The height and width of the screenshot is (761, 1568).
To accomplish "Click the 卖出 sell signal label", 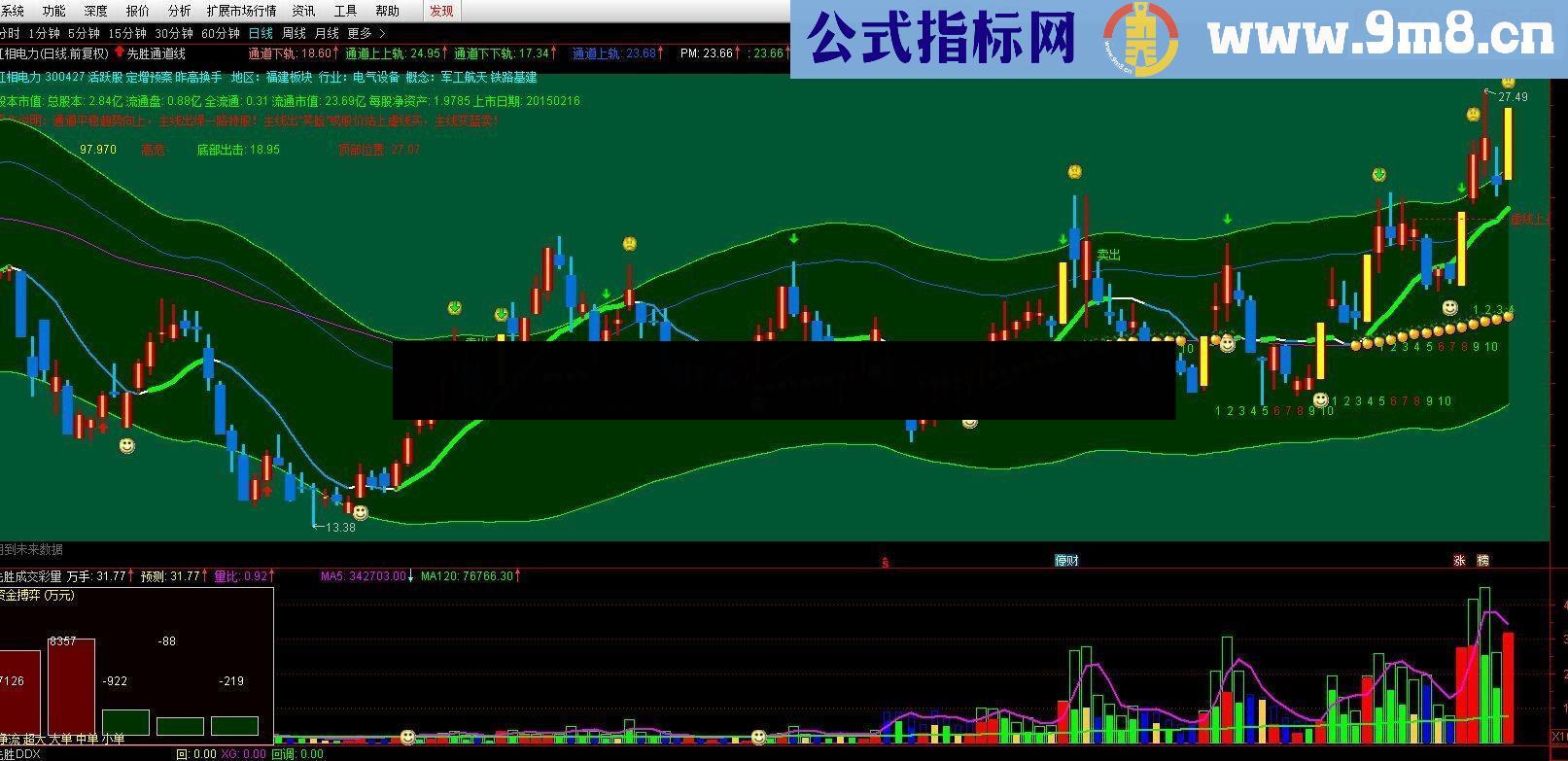I will point(1108,255).
